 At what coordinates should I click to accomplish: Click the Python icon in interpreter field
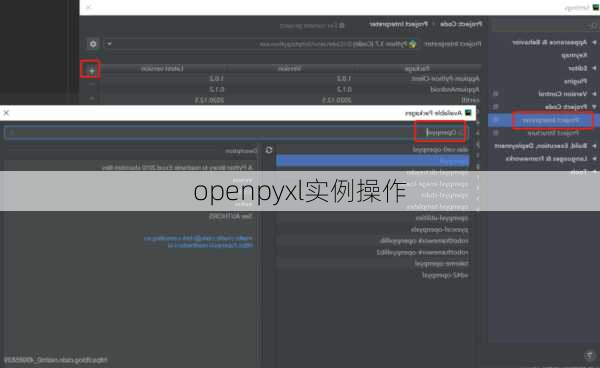click(412, 44)
